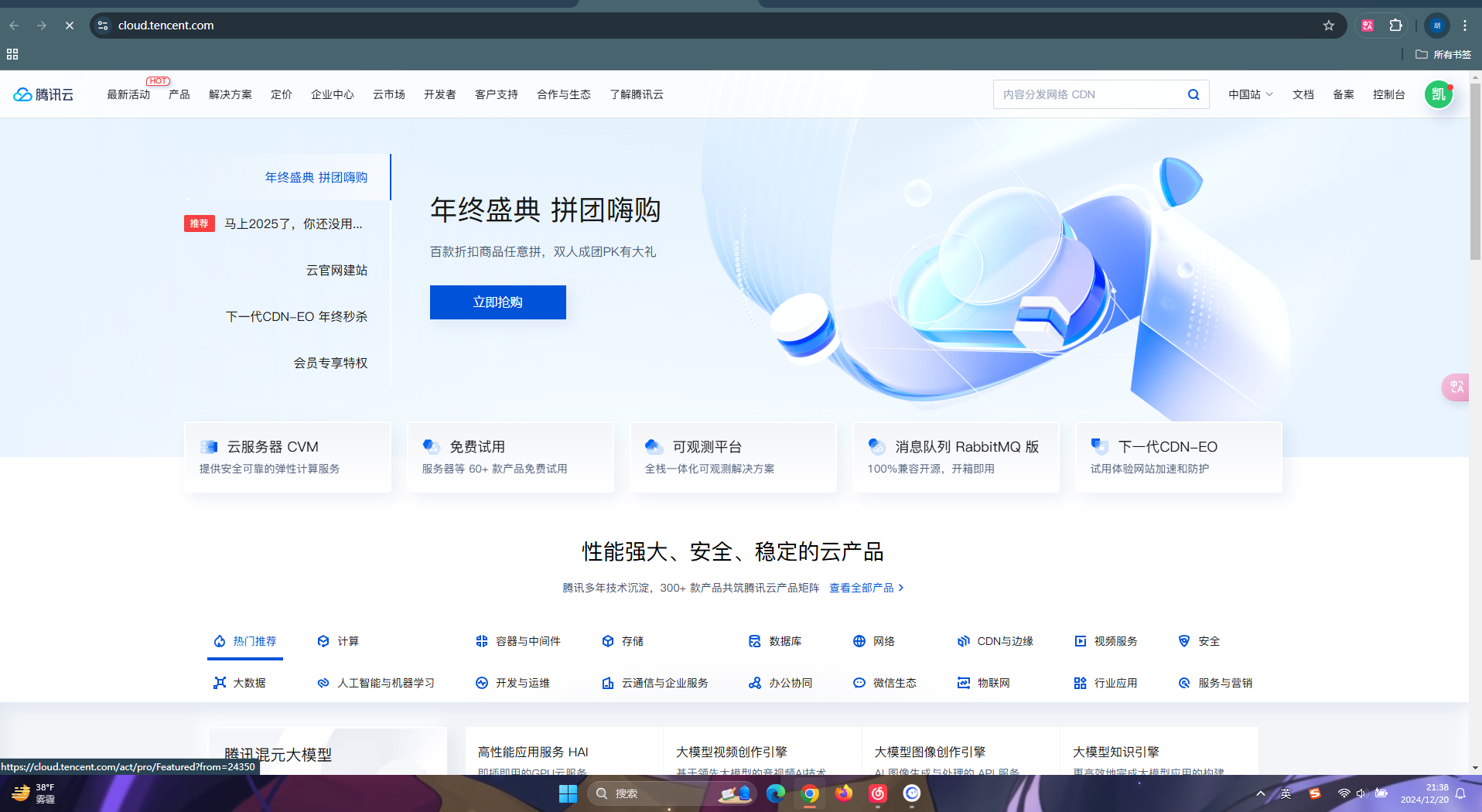This screenshot has height=812, width=1482.
Task: Open the 企业中心 menu item
Action: pos(333,94)
